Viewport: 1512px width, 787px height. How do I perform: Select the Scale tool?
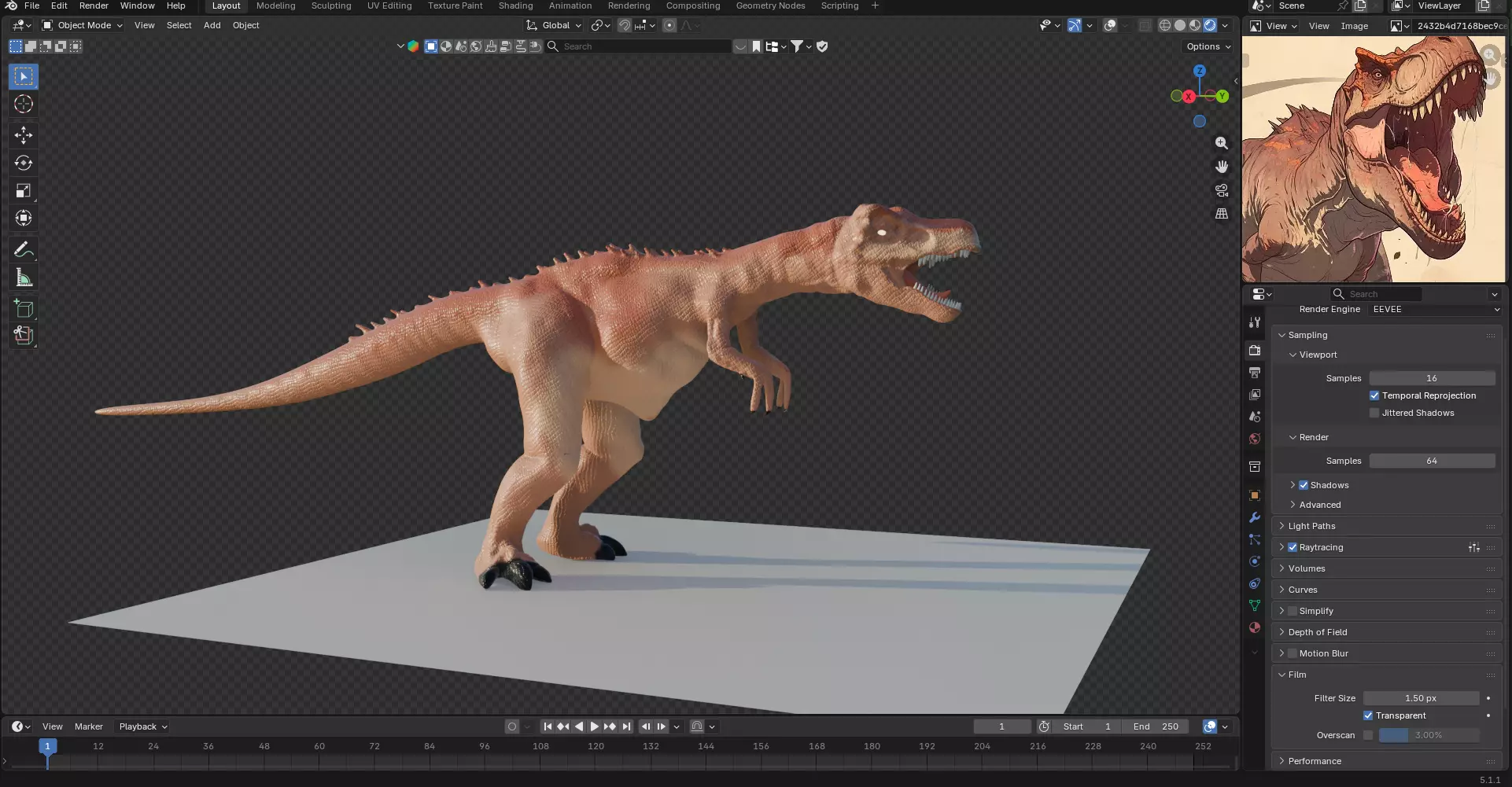[x=24, y=190]
